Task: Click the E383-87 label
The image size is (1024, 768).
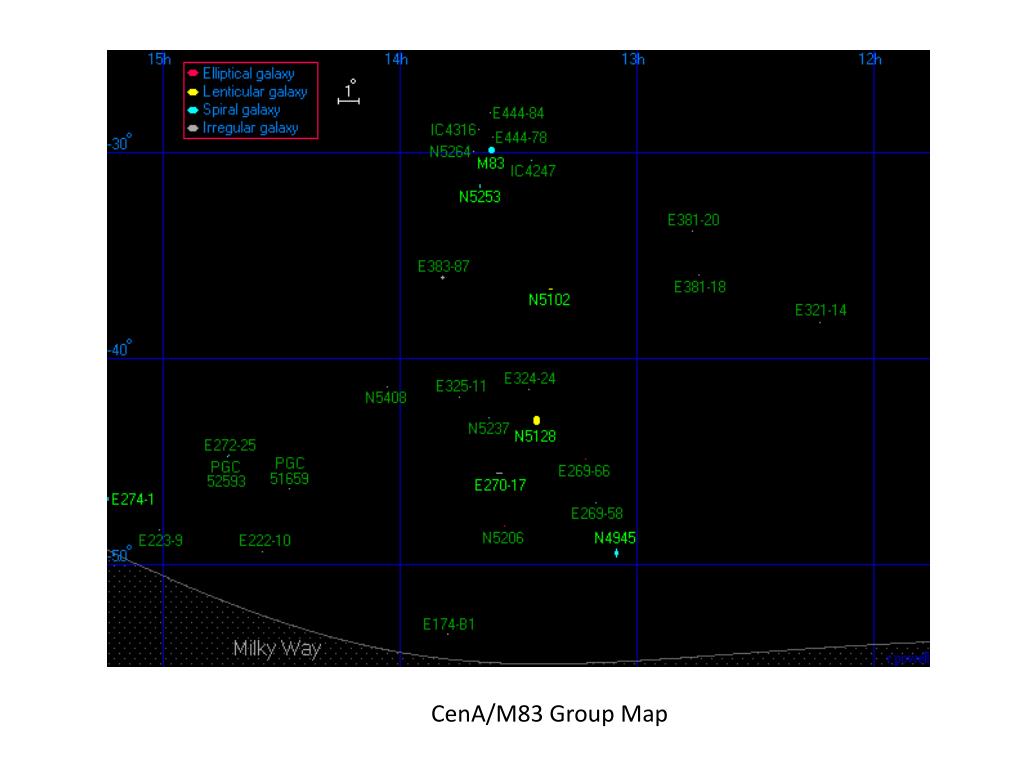Action: pos(443,266)
